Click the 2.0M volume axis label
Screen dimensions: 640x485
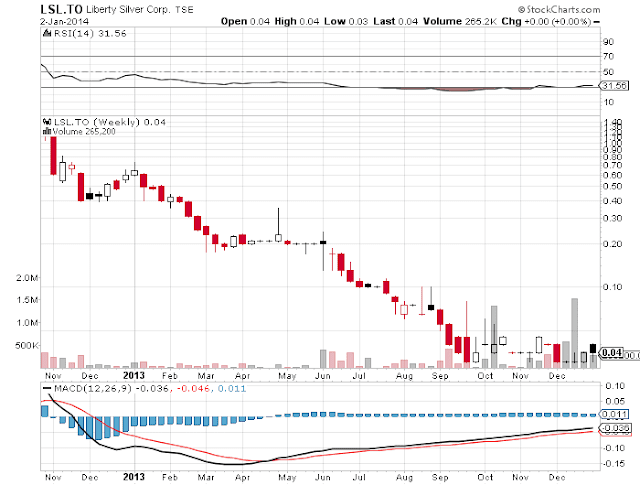tap(27, 278)
